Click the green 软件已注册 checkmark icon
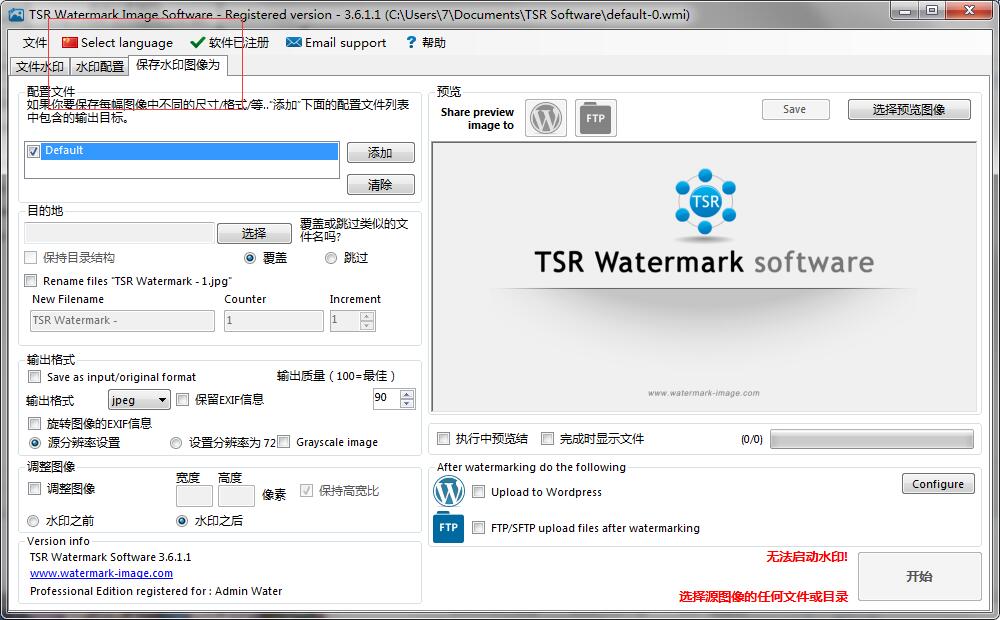Image resolution: width=1000 pixels, height=620 pixels. tap(196, 42)
